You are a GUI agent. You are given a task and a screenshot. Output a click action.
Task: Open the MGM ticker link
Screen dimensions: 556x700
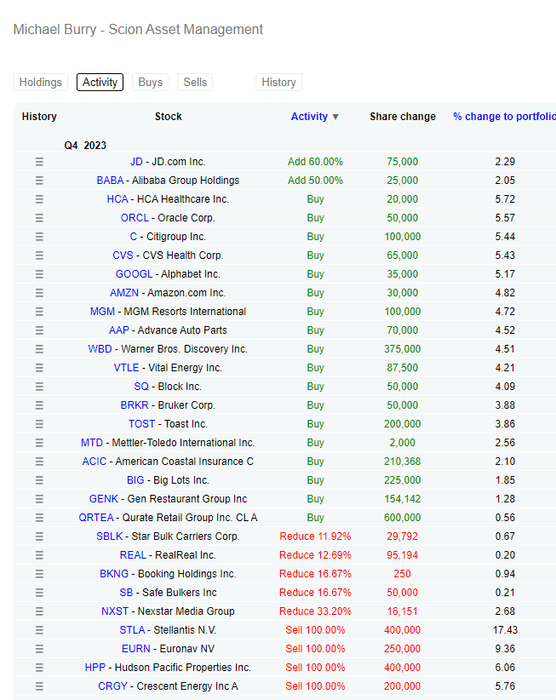[102, 312]
